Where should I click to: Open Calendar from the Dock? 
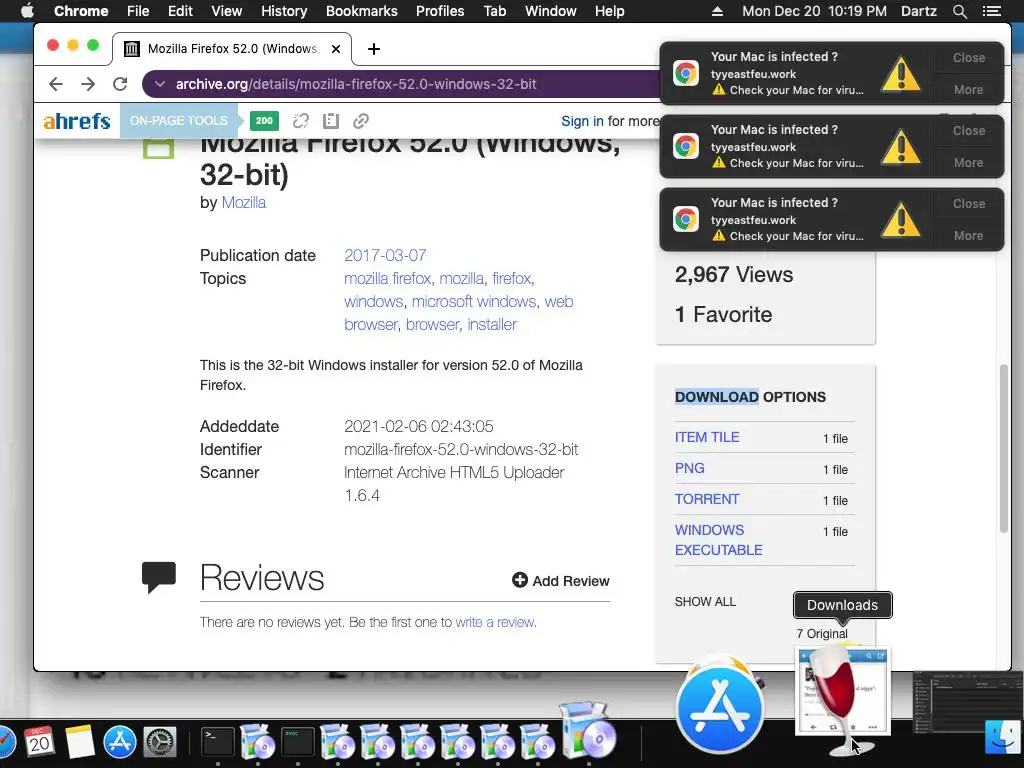click(39, 742)
